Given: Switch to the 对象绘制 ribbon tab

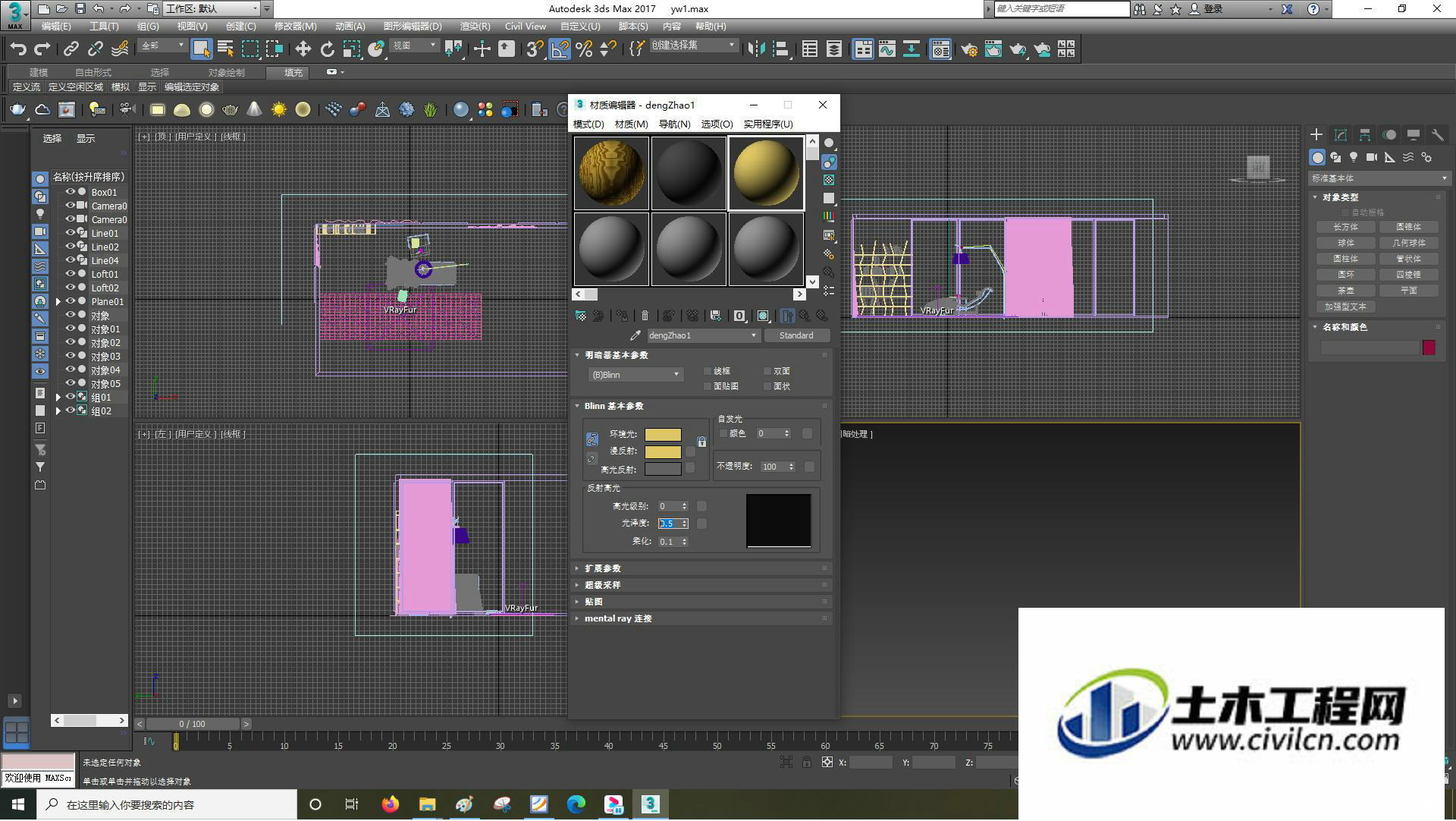Looking at the screenshot, I should pos(226,72).
